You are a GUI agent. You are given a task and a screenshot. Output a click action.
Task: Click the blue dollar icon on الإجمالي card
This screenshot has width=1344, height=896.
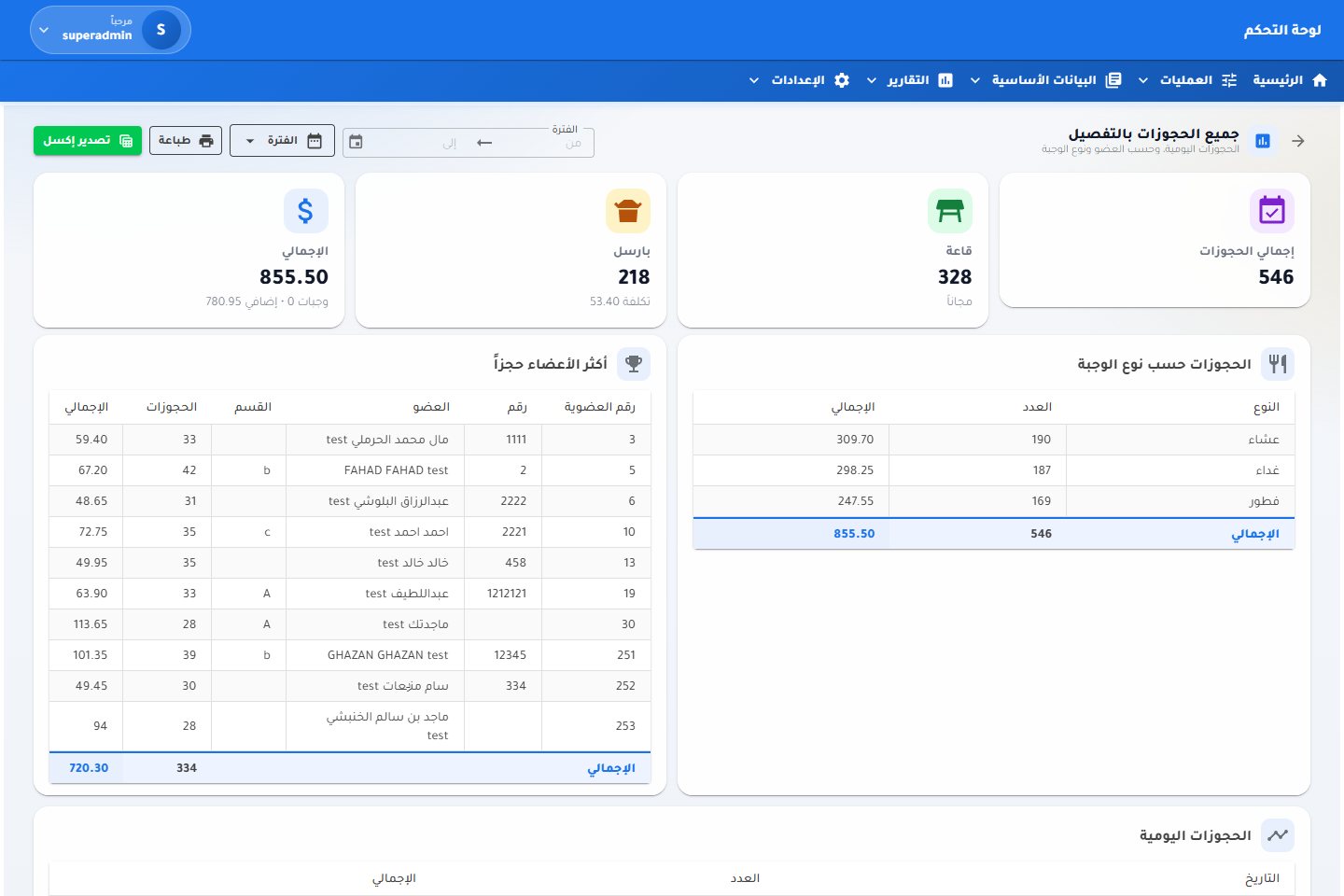point(306,211)
